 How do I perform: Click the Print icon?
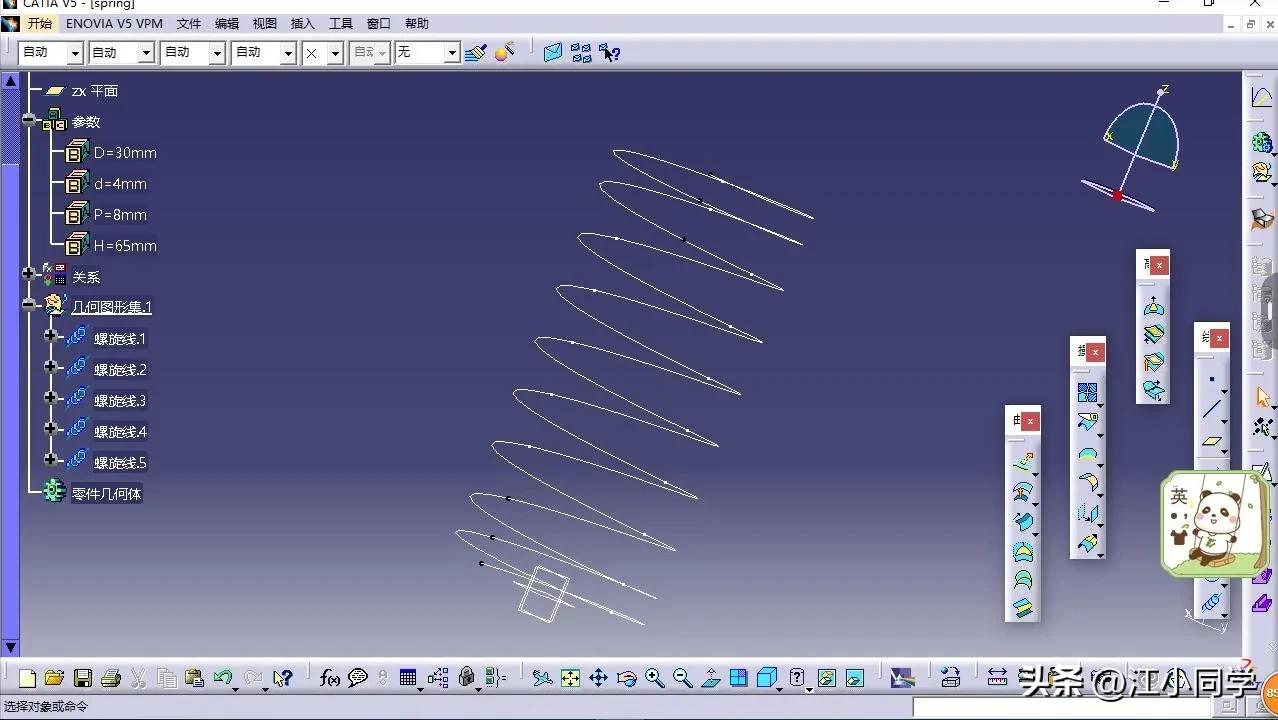(111, 678)
